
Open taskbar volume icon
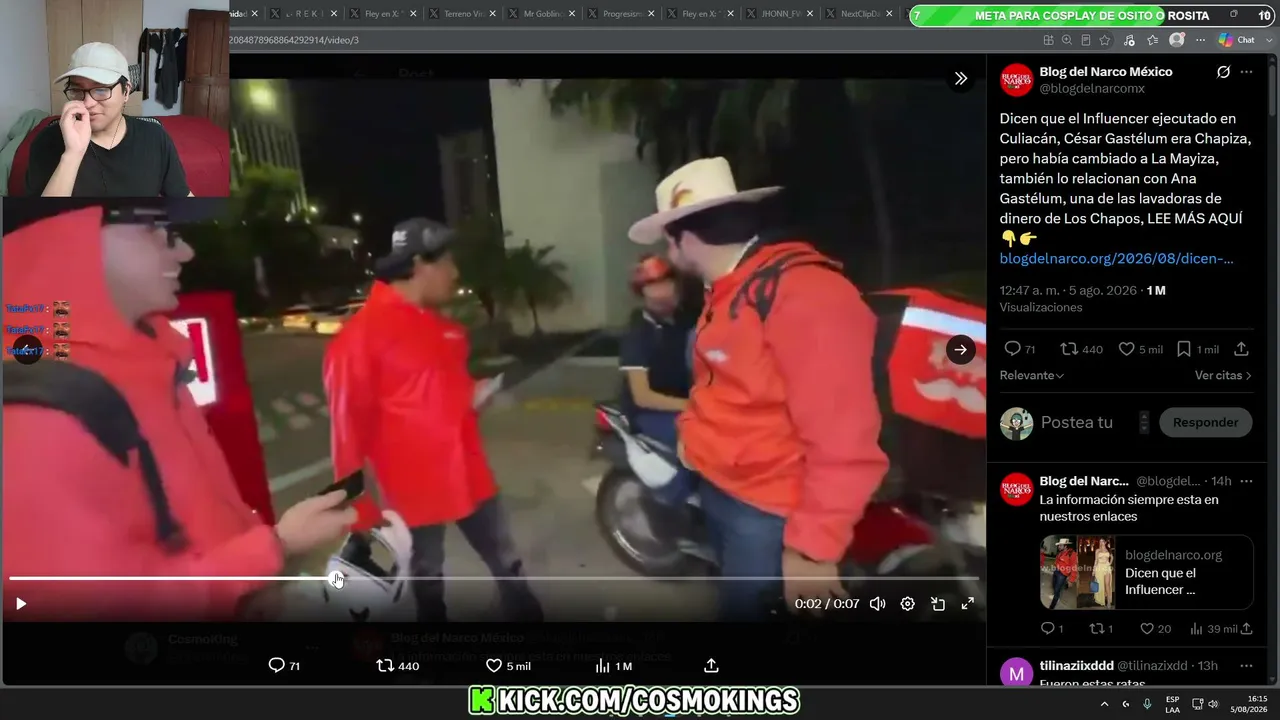tap(1213, 704)
